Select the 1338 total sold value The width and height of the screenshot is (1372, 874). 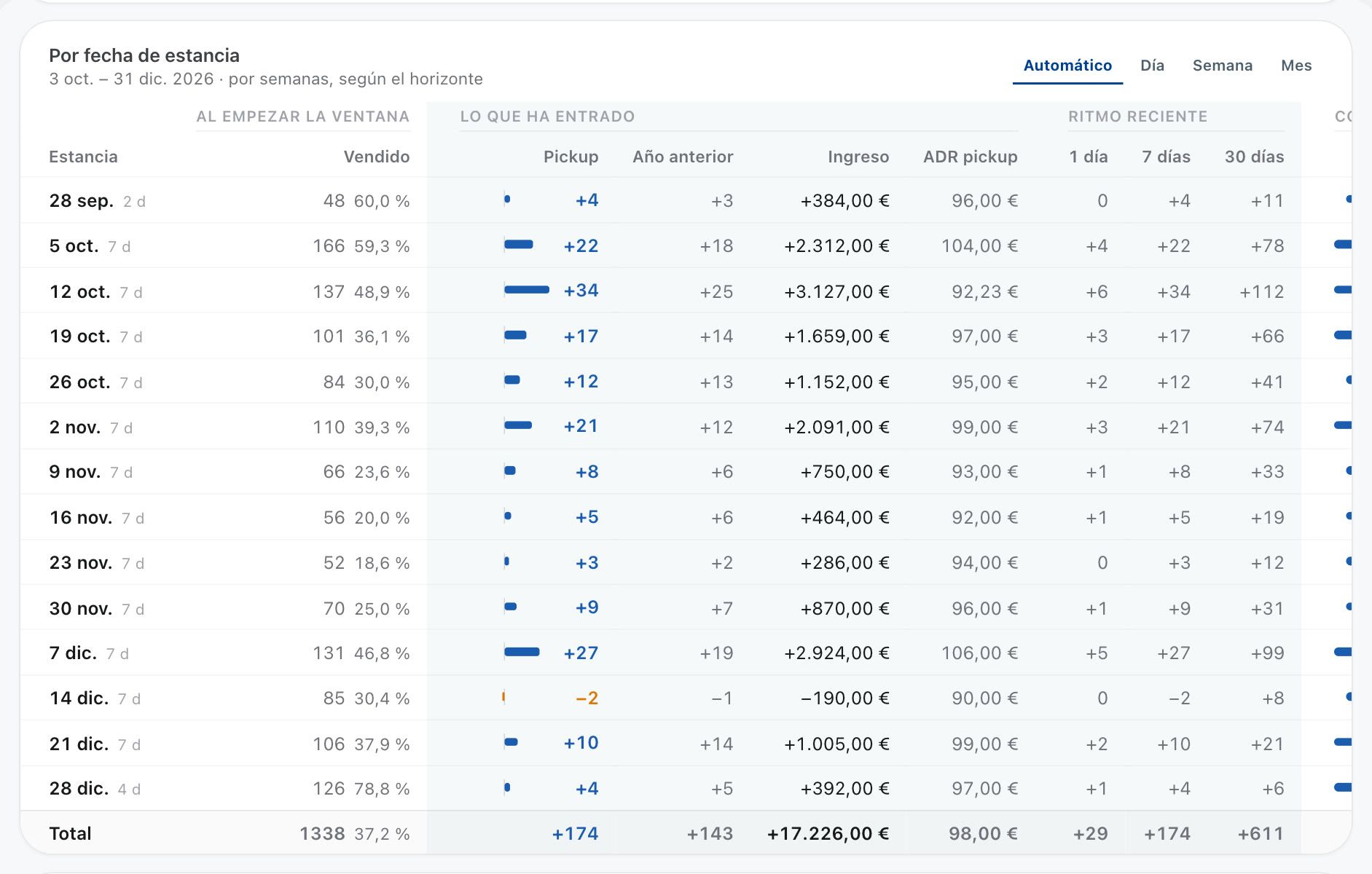coord(322,834)
